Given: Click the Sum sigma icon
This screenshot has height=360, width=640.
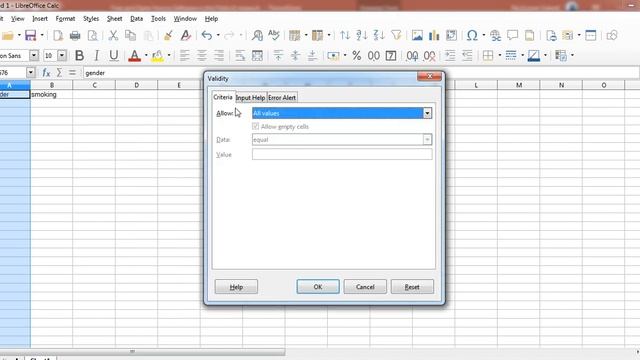Looking at the screenshot, I should [x=60, y=73].
